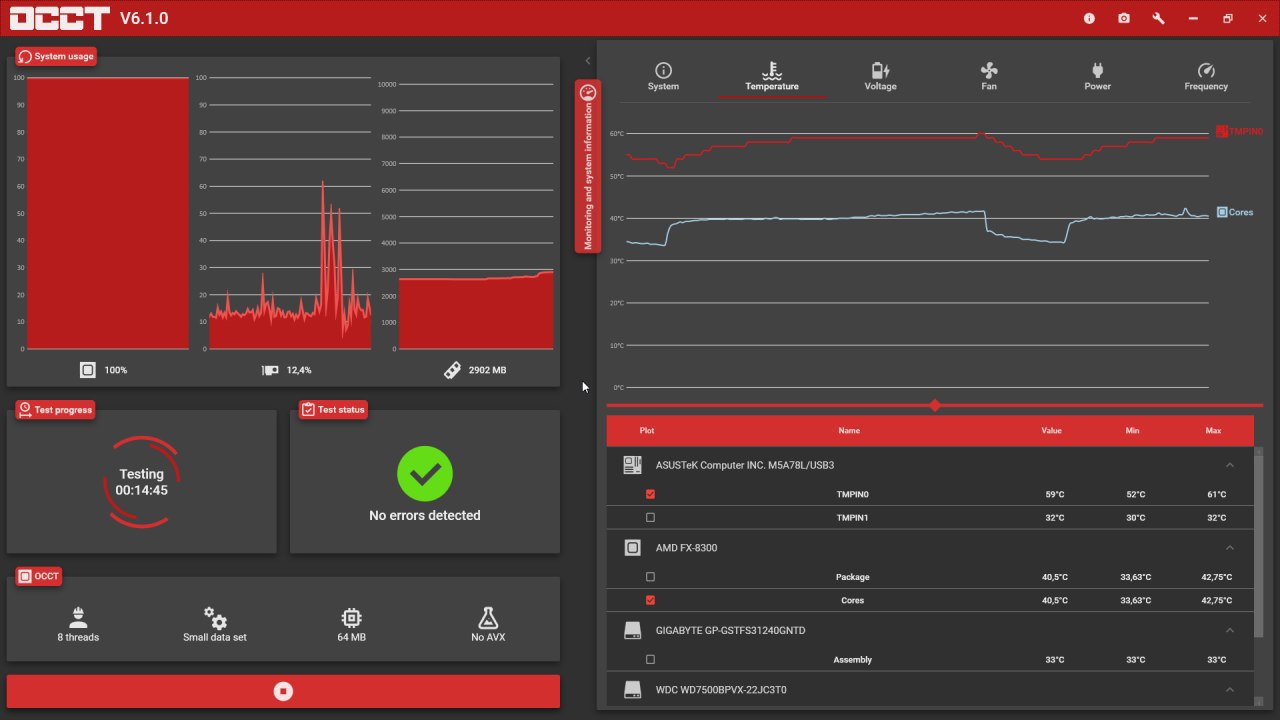Screen dimensions: 1280x720
Task: Click the Test status clipboard icon
Action: click(308, 409)
